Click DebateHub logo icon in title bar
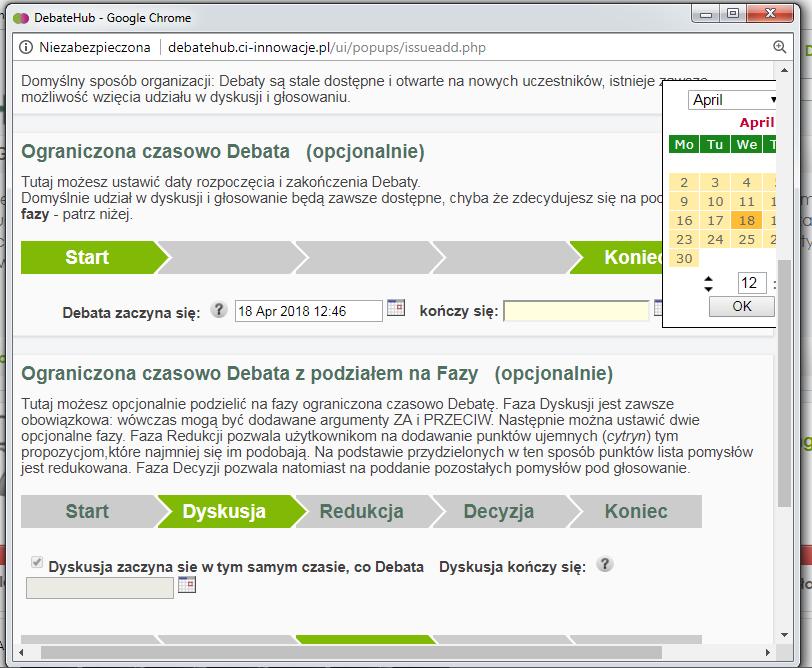The width and height of the screenshot is (812, 668). [x=21, y=18]
